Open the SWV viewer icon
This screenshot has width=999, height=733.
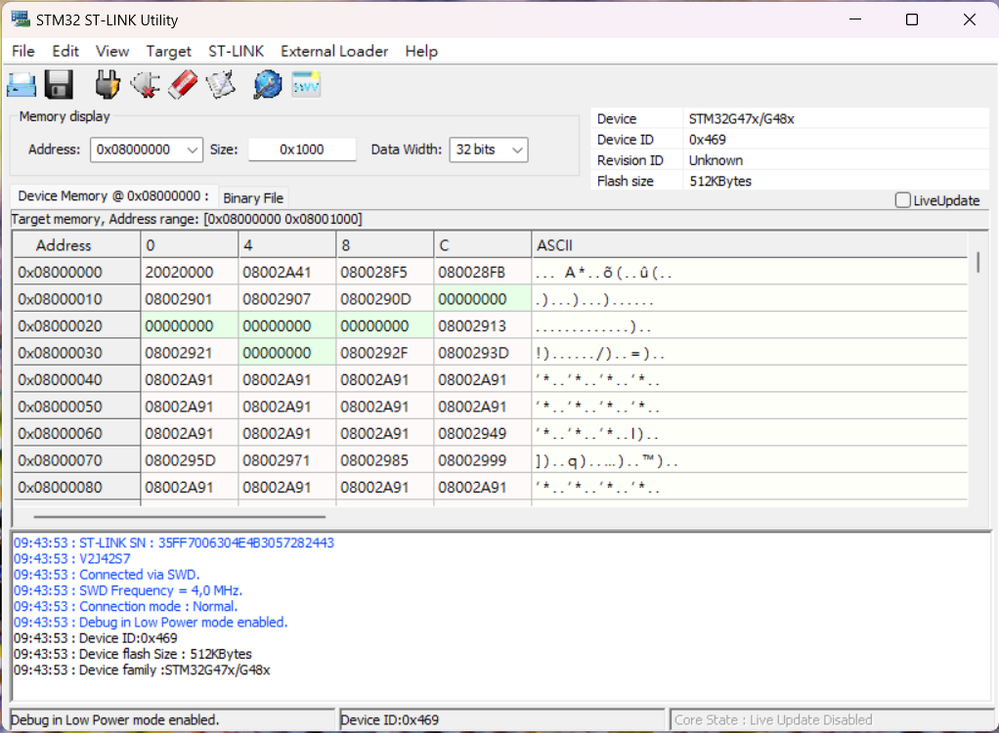click(305, 85)
